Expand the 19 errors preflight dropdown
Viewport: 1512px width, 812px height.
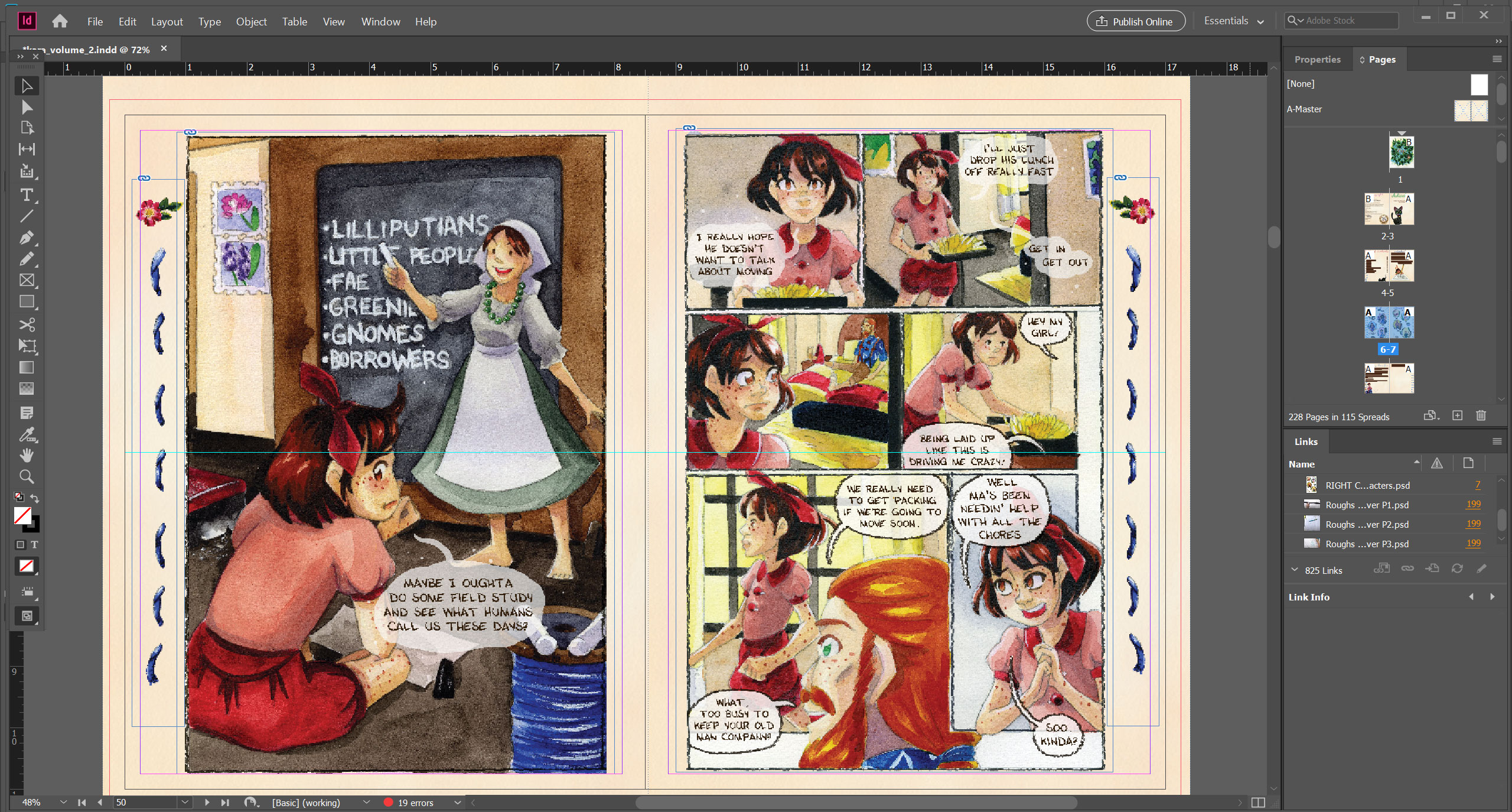pos(457,803)
